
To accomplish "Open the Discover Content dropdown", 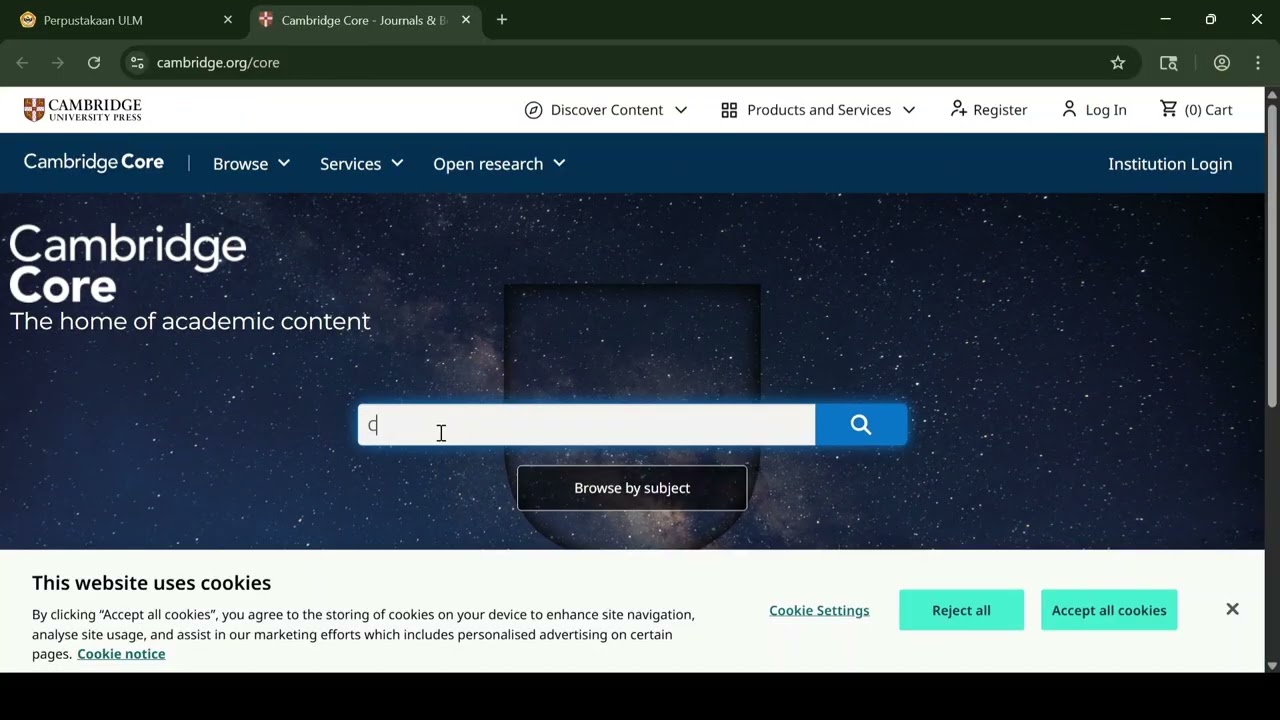I will tap(606, 110).
